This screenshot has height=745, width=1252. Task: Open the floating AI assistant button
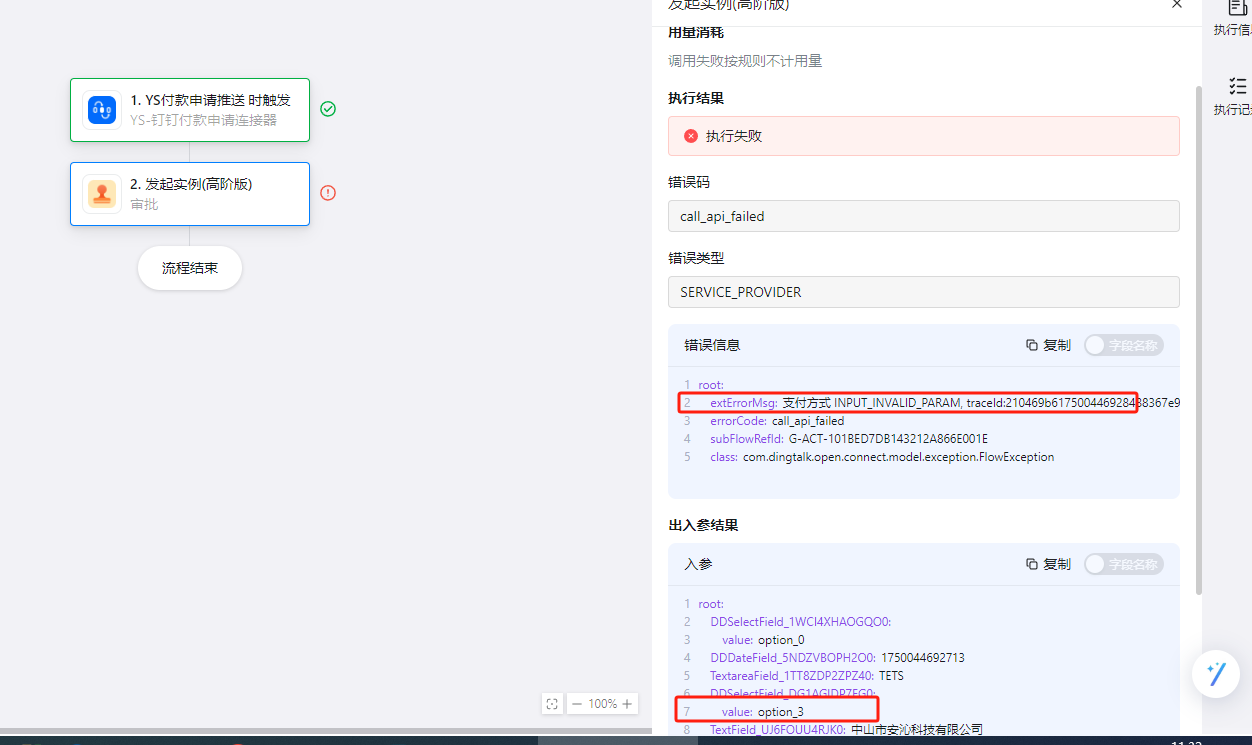(x=1216, y=674)
